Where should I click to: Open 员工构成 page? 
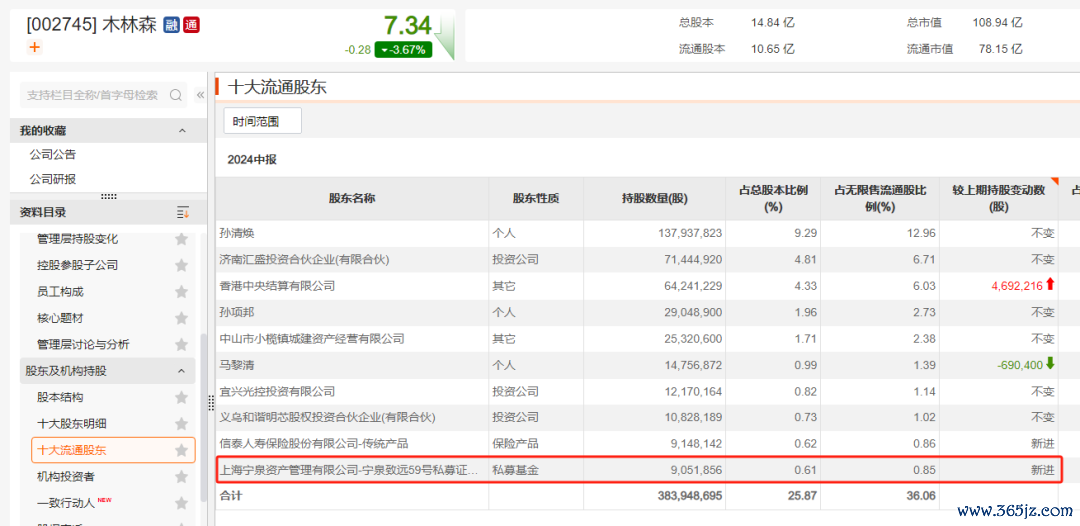pyautogui.click(x=61, y=292)
